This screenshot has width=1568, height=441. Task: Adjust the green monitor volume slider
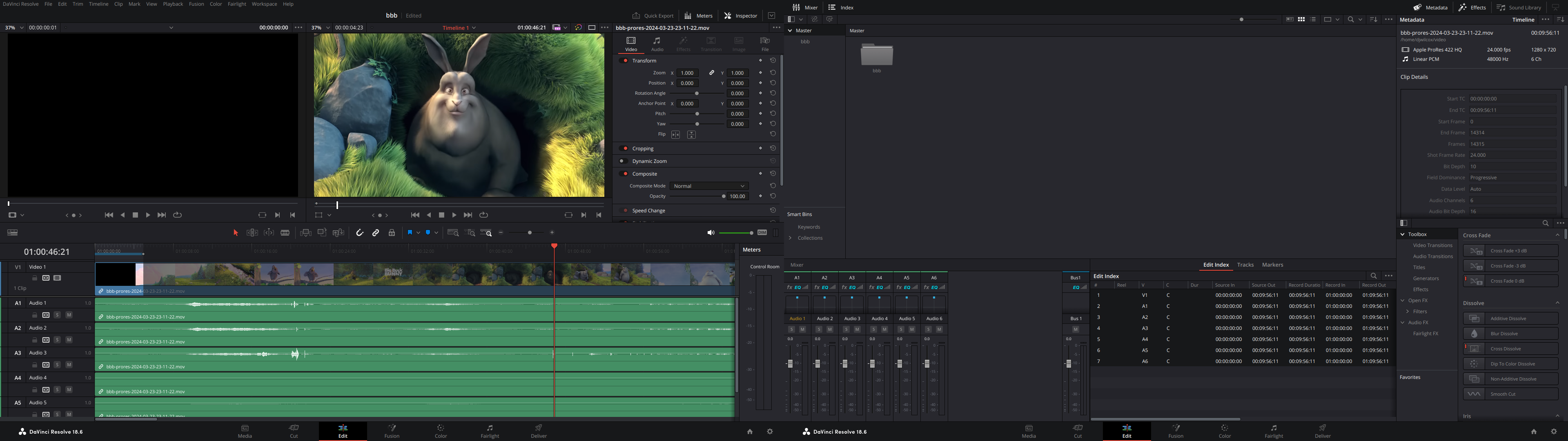pyautogui.click(x=736, y=233)
